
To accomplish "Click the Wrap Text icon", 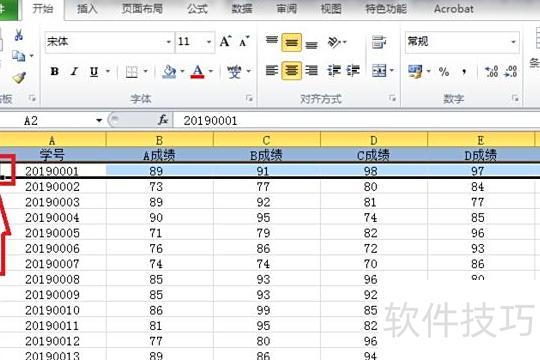I will (379, 42).
